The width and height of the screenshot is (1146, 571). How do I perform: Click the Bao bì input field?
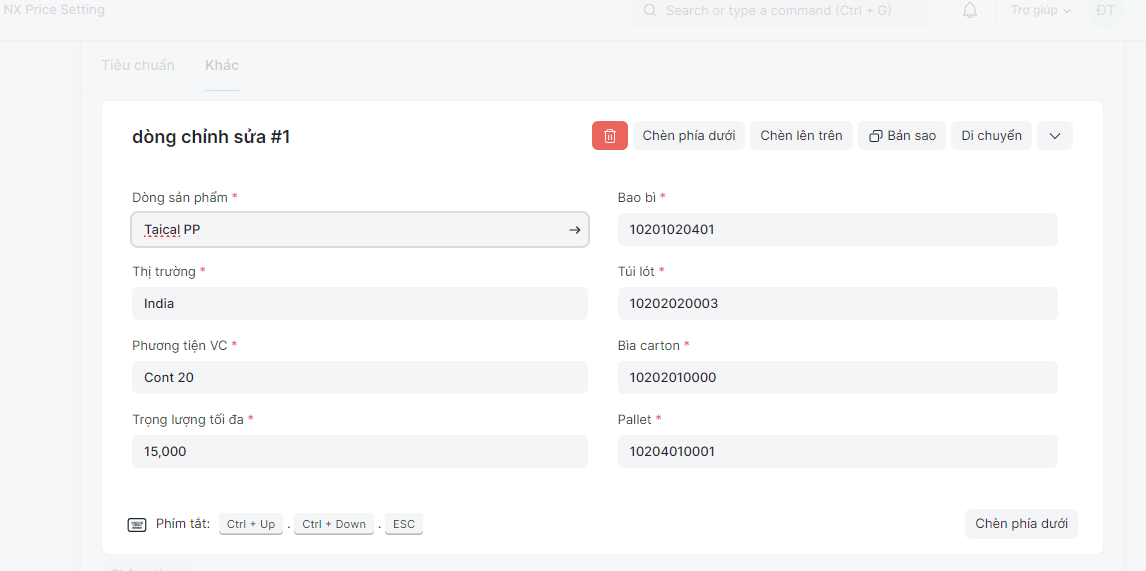[837, 229]
